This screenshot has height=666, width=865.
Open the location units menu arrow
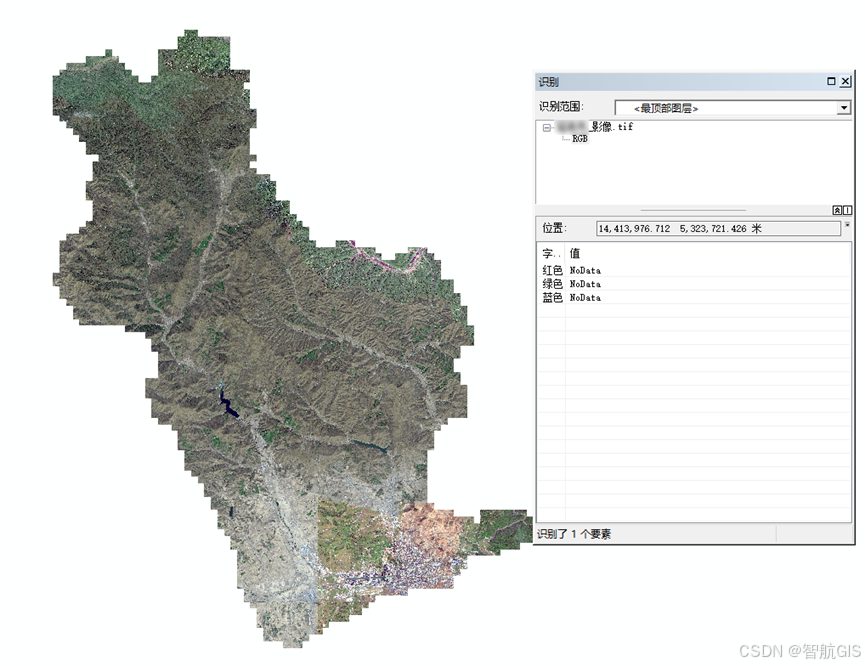pos(847,225)
